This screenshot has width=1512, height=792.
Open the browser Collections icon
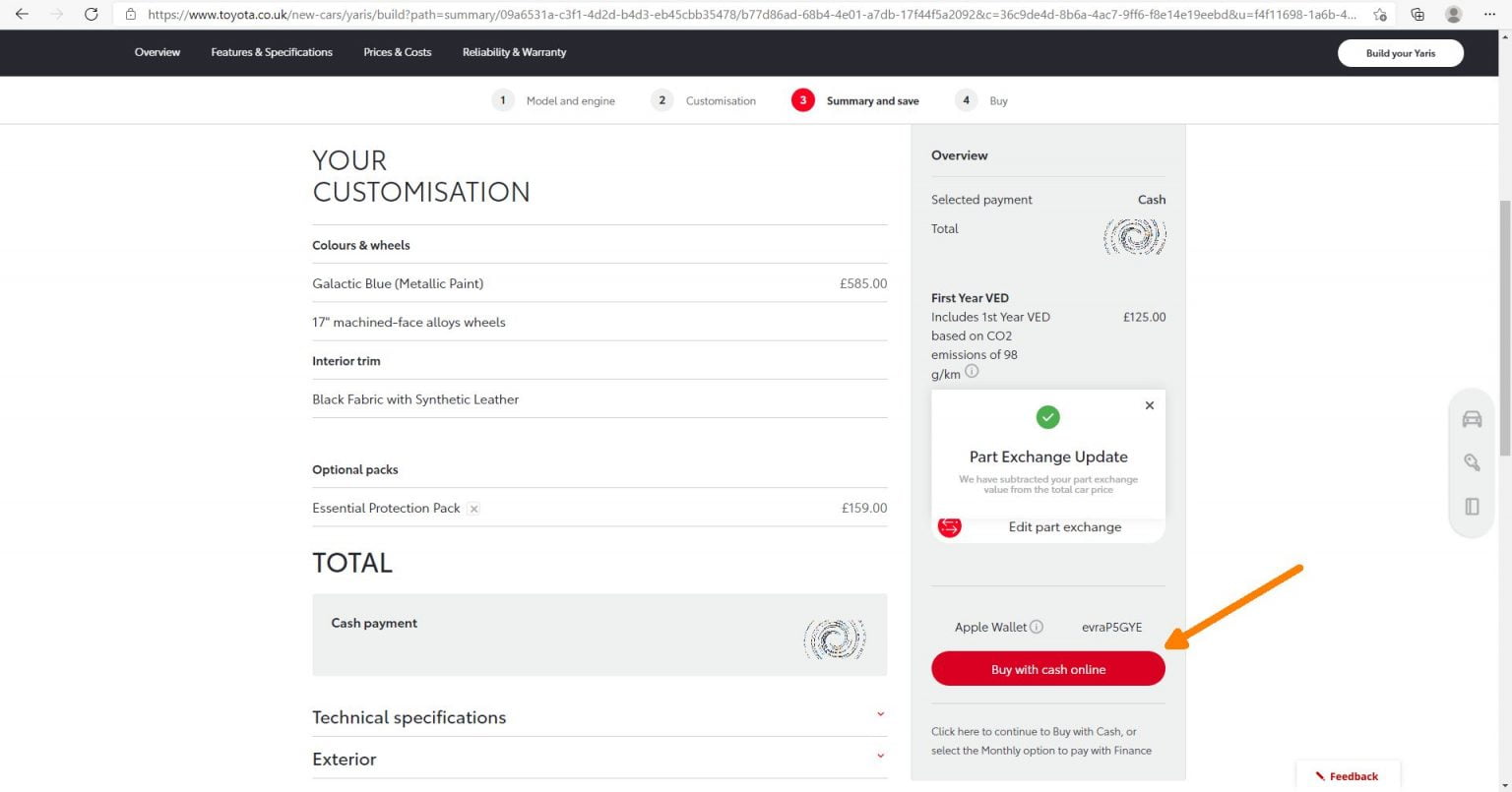pos(1417,15)
